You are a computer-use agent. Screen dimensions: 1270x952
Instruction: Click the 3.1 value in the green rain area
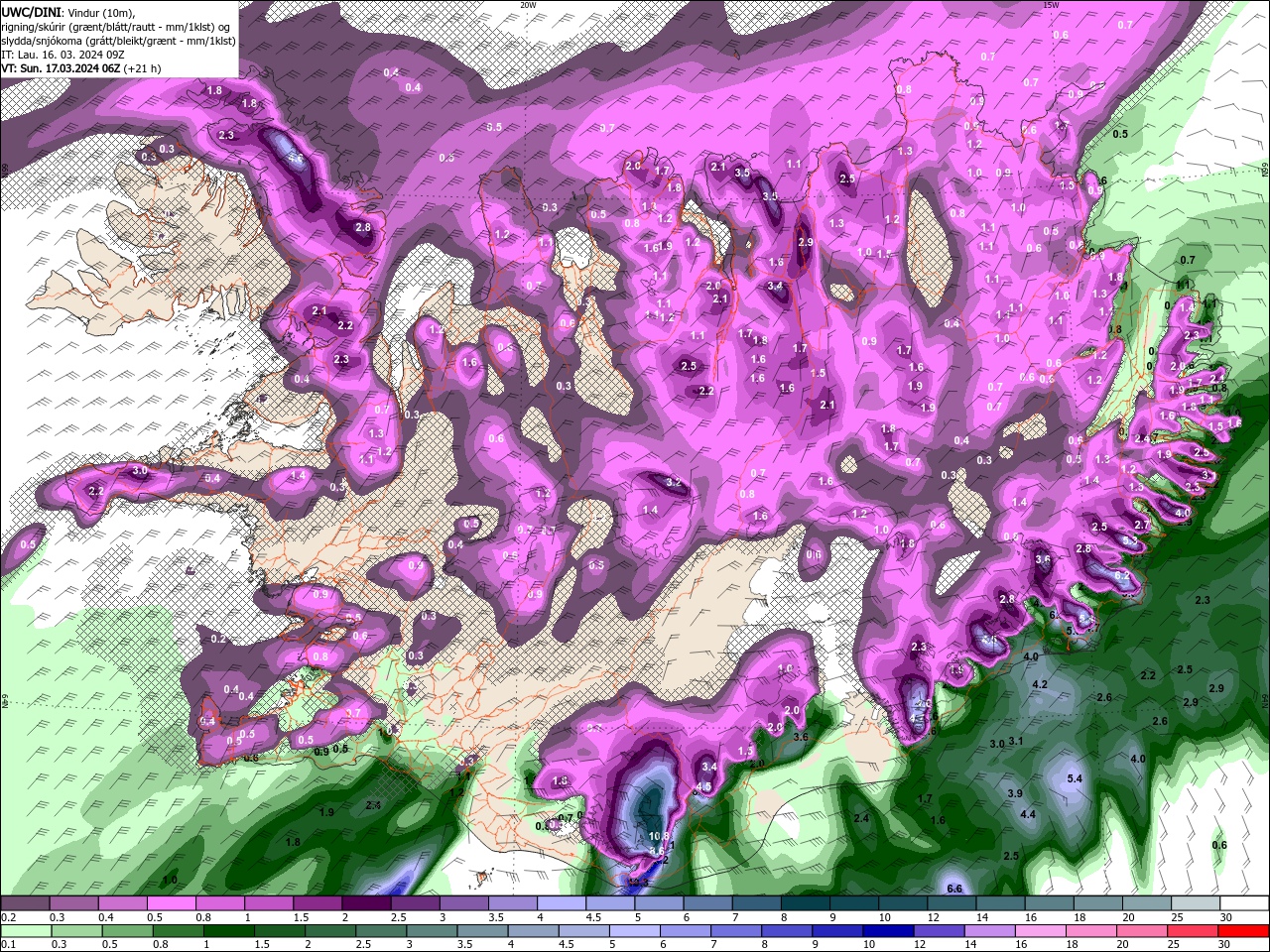coord(1016,741)
